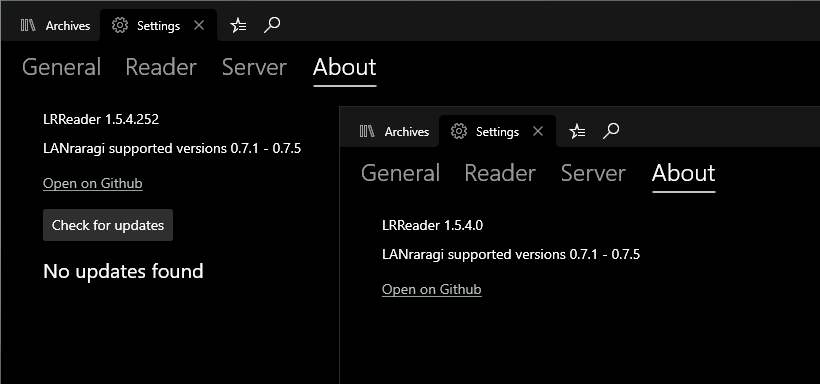This screenshot has width=820, height=384.
Task: Open the bookmarks star icon in left window
Action: click(238, 25)
